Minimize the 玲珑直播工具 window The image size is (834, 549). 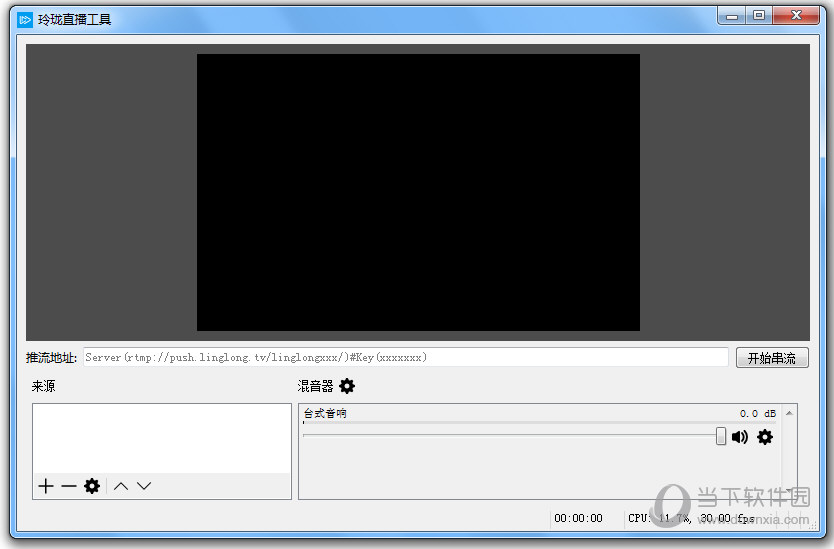[x=733, y=16]
